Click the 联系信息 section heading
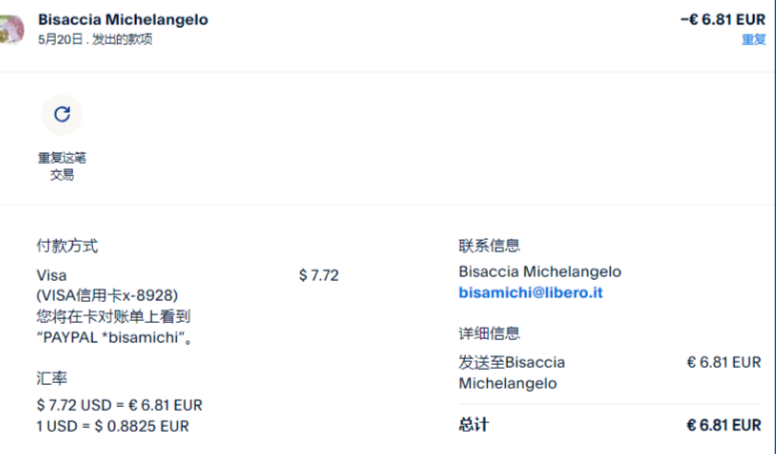Viewport: 776px width, 454px height. [489, 246]
